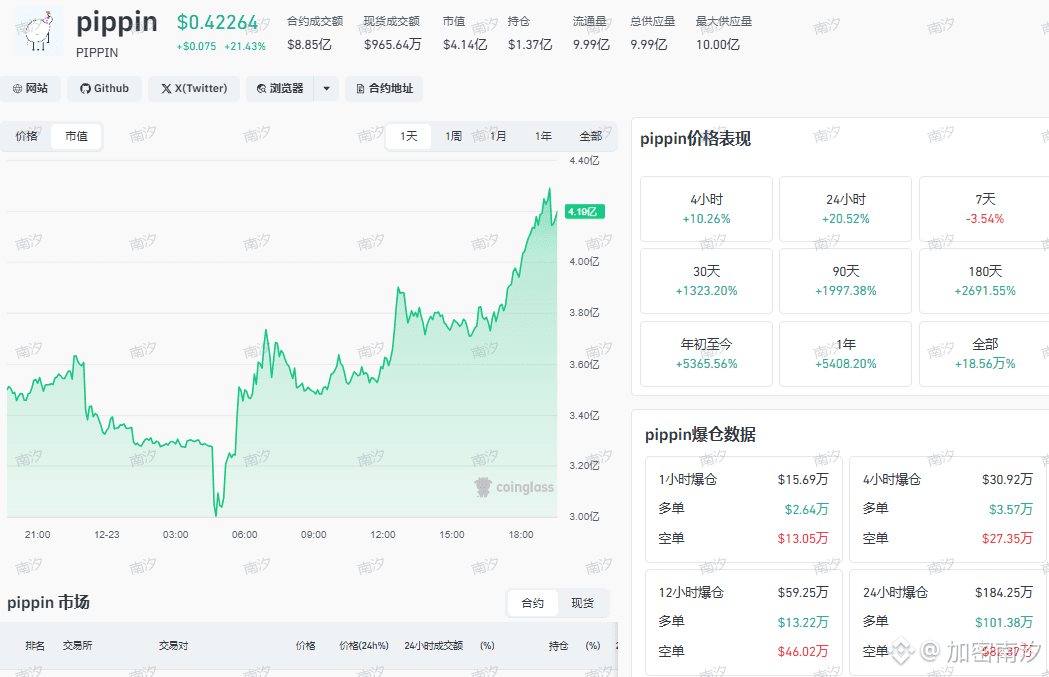This screenshot has width=1049, height=677.
Task: Click the +21.43% change value
Action: point(245,46)
